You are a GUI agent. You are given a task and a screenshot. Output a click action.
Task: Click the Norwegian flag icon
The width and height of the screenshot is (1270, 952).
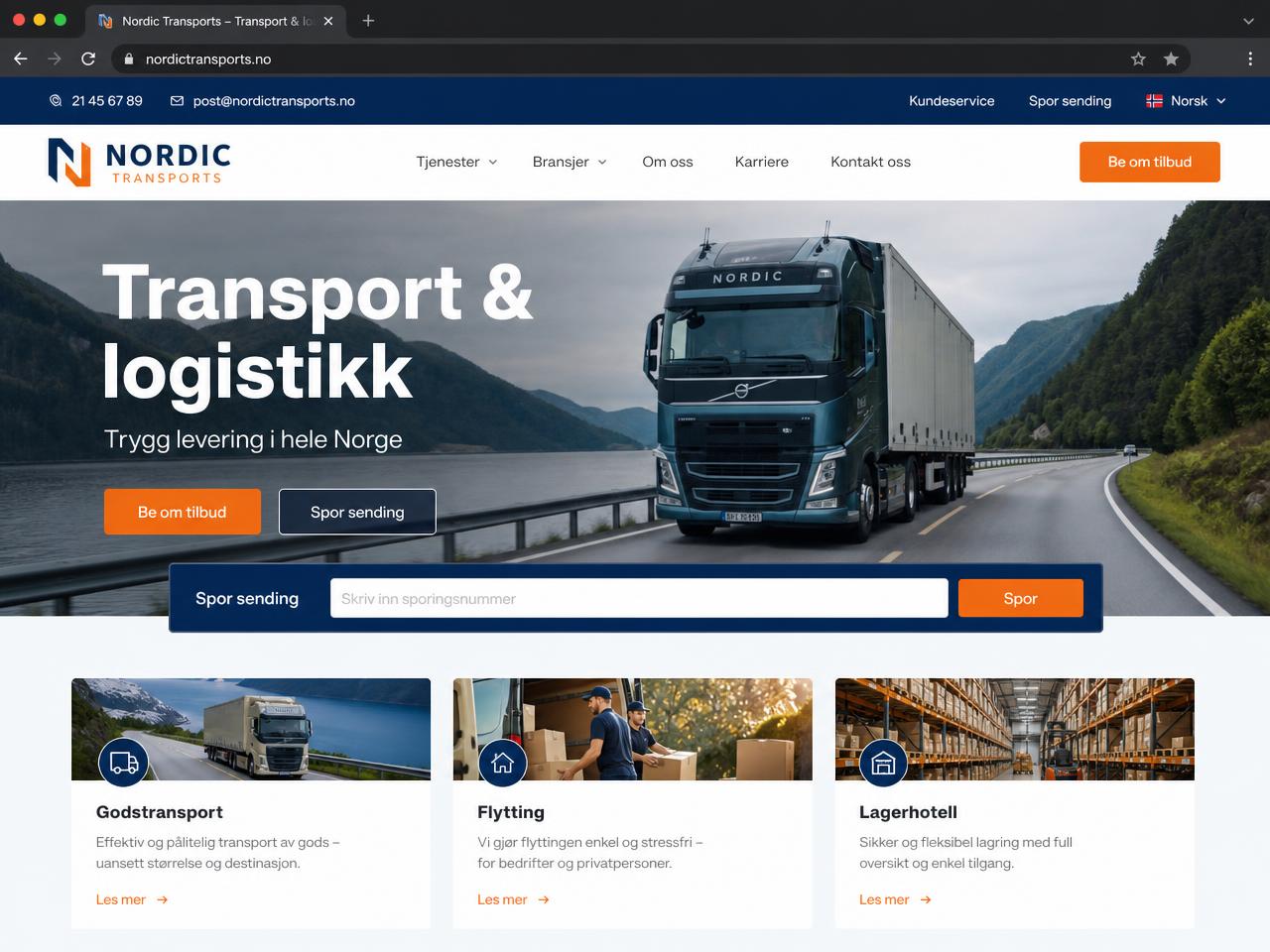(1154, 101)
